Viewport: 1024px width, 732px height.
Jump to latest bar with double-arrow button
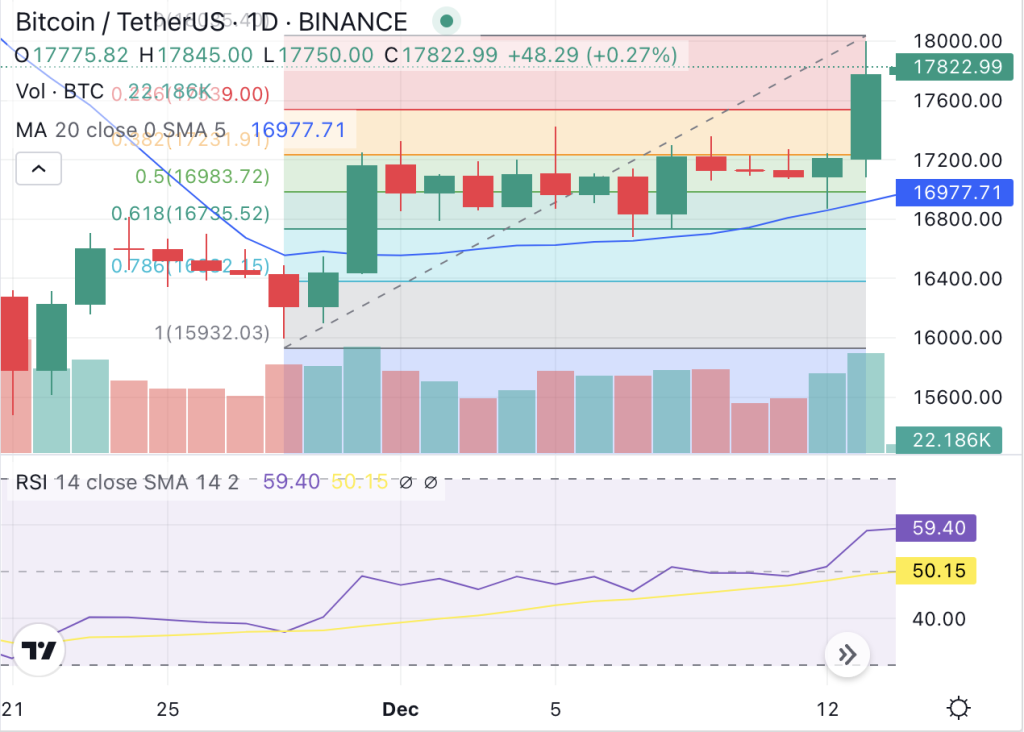click(x=847, y=654)
